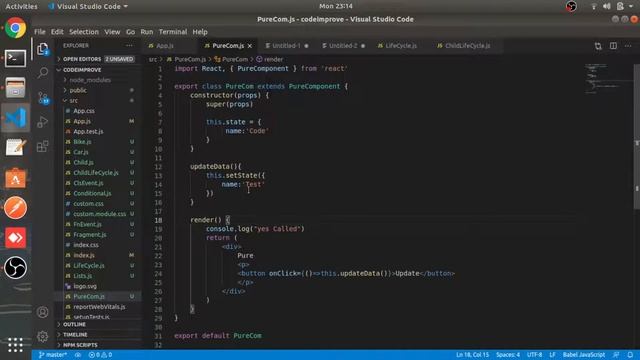Change language mode Babel JavaScript
Viewport: 640px width, 360px height.
point(584,355)
